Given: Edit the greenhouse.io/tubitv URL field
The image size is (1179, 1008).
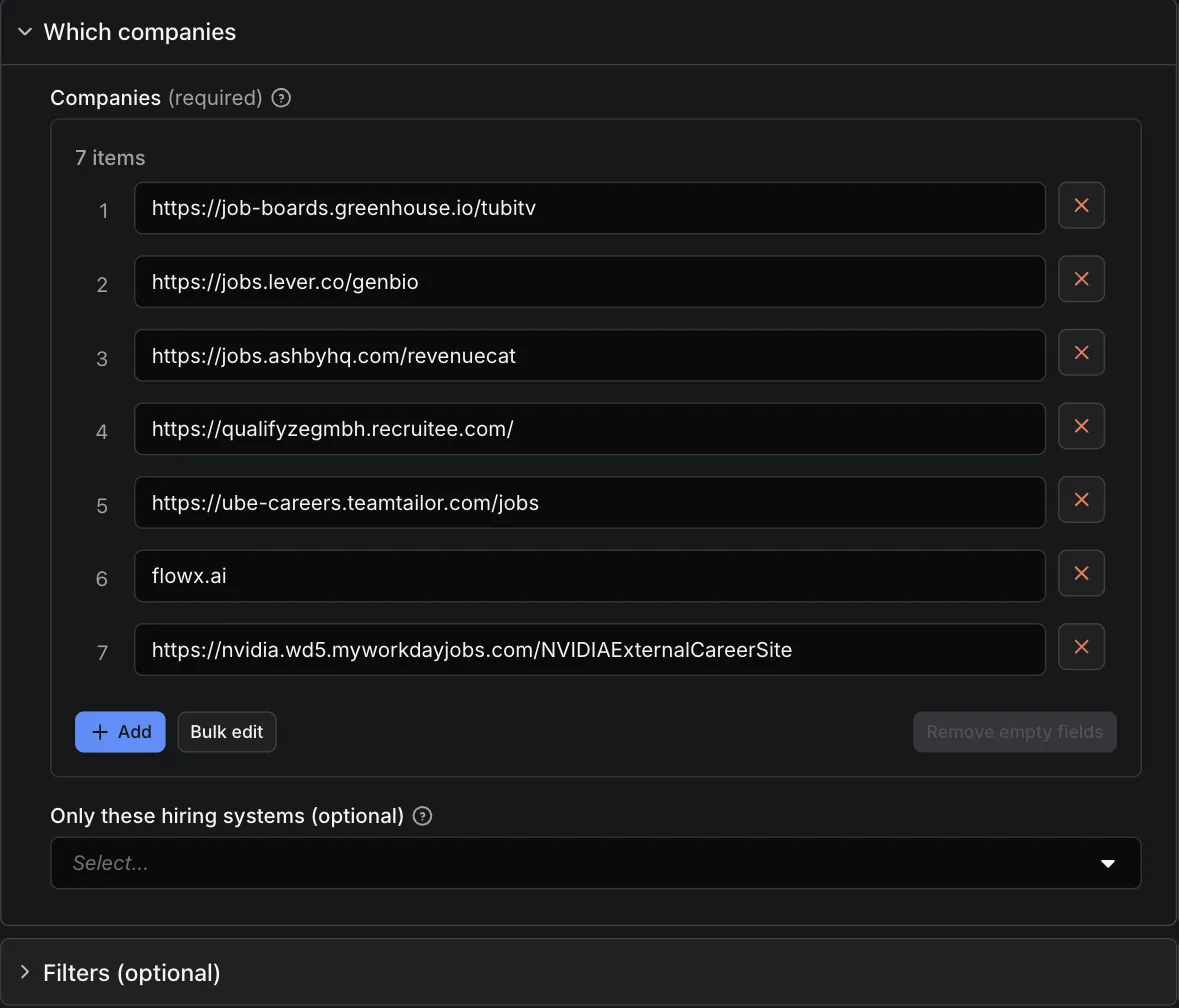Looking at the screenshot, I should point(590,208).
